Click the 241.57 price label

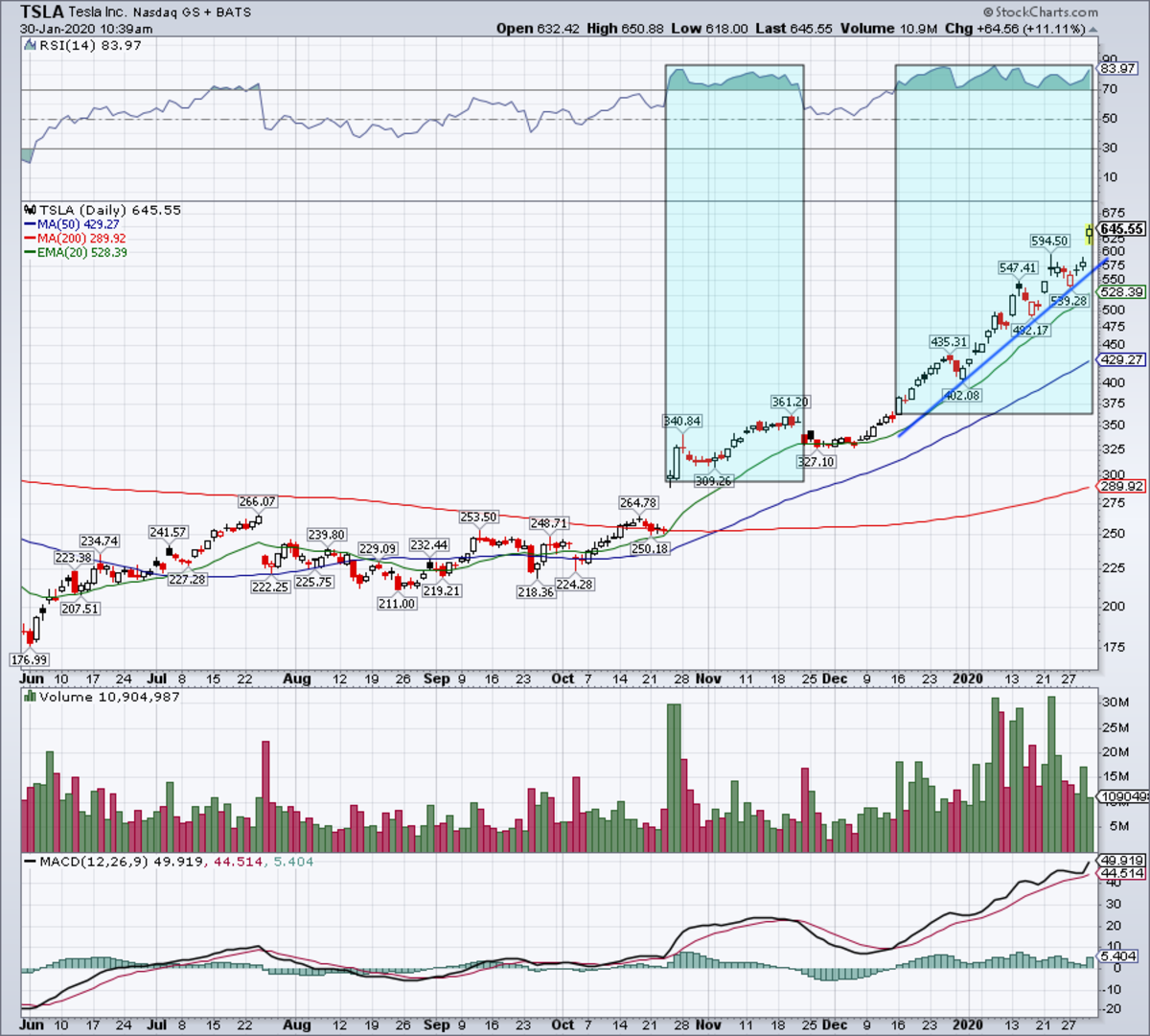(x=168, y=532)
